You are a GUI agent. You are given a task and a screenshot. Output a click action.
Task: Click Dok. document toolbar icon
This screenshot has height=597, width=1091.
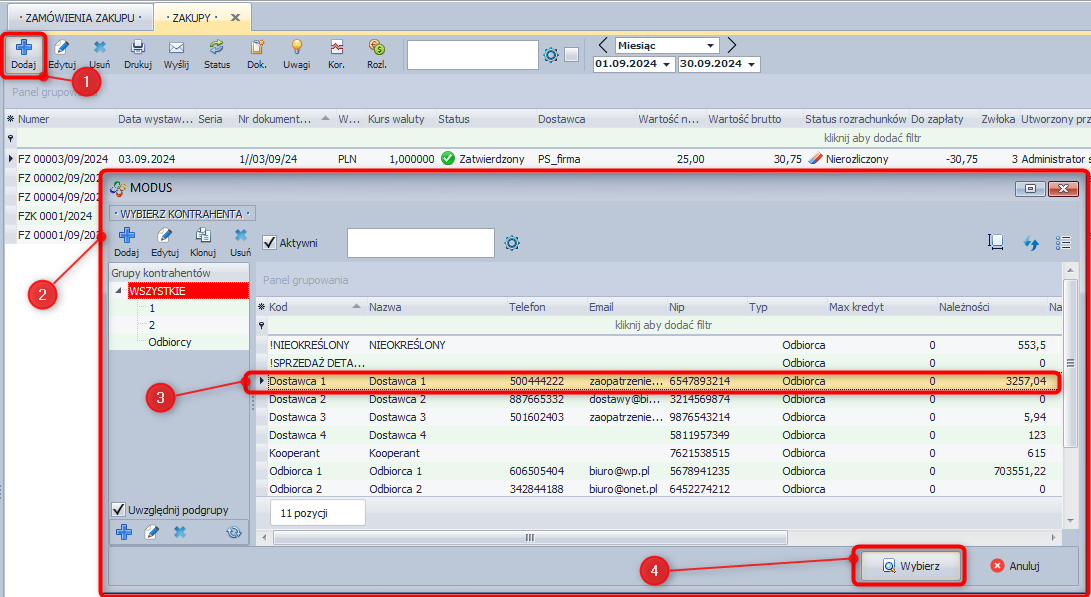click(257, 54)
